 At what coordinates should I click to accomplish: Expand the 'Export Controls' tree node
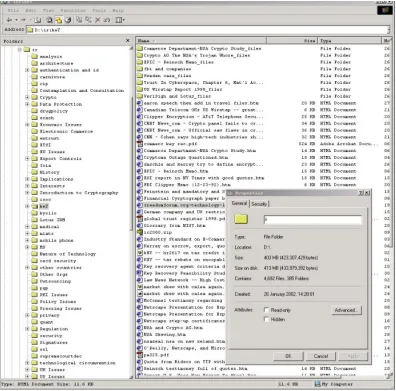(27, 158)
